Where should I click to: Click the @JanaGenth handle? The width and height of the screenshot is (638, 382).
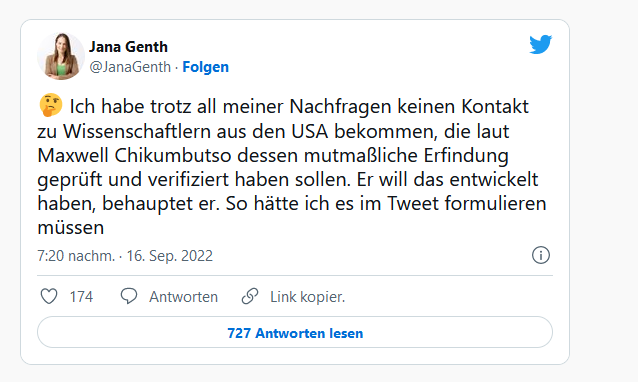pos(130,67)
